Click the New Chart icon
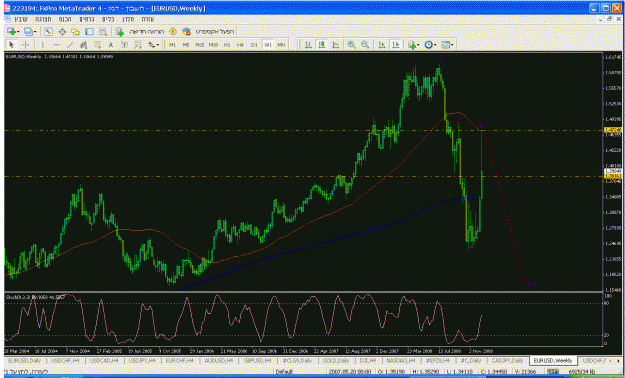Viewport: 625px width, 378px height. [x=11, y=32]
